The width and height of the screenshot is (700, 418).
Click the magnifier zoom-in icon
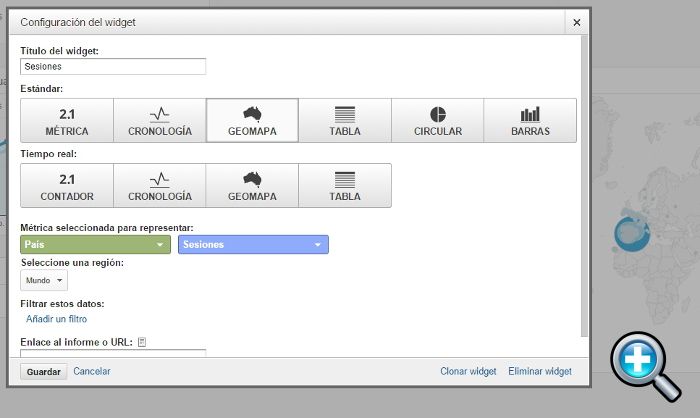point(646,366)
